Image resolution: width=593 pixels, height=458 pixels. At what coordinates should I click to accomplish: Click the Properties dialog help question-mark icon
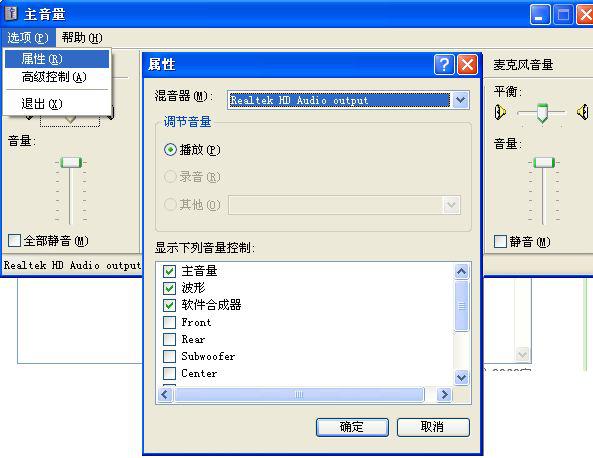tap(444, 65)
